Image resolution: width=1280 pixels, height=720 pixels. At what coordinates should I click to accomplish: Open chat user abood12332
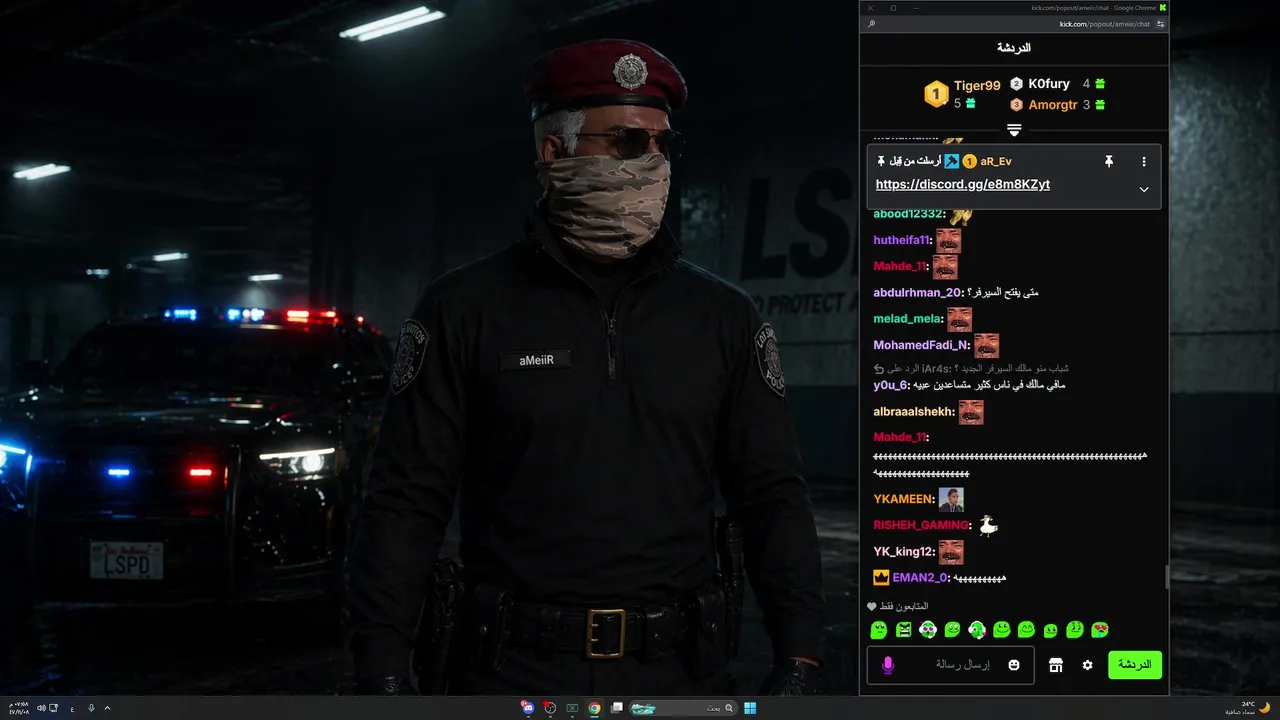click(907, 214)
